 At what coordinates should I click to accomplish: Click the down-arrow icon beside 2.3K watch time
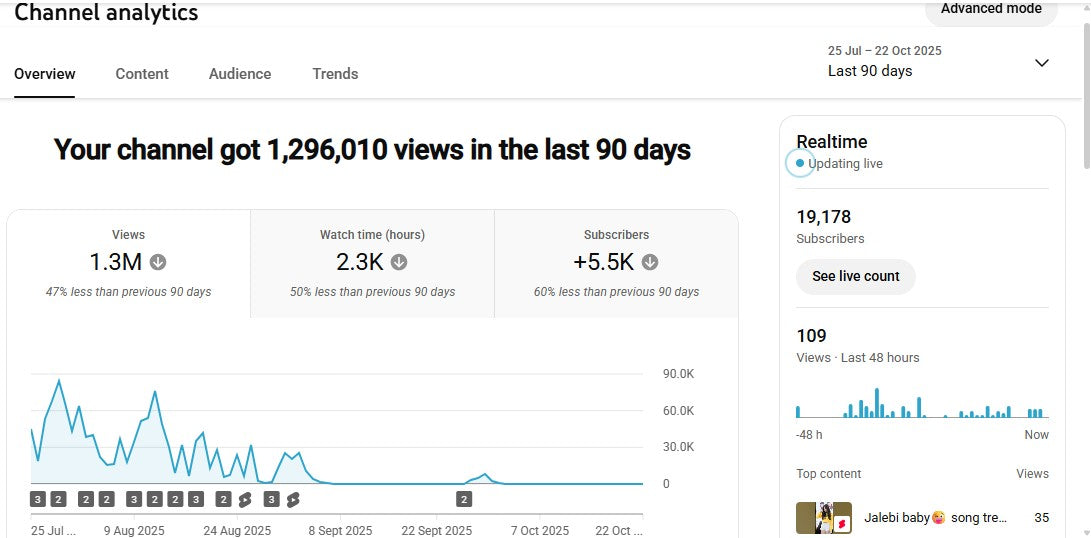(x=399, y=262)
